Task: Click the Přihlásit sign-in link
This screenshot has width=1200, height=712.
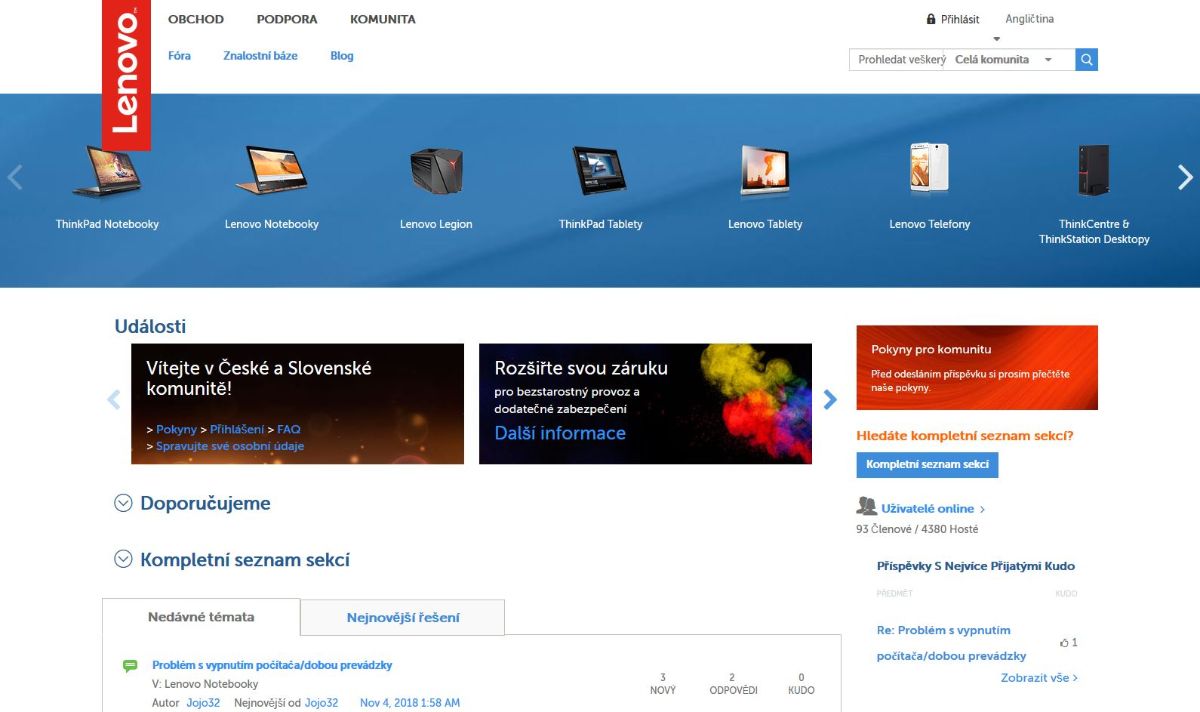Action: point(959,19)
